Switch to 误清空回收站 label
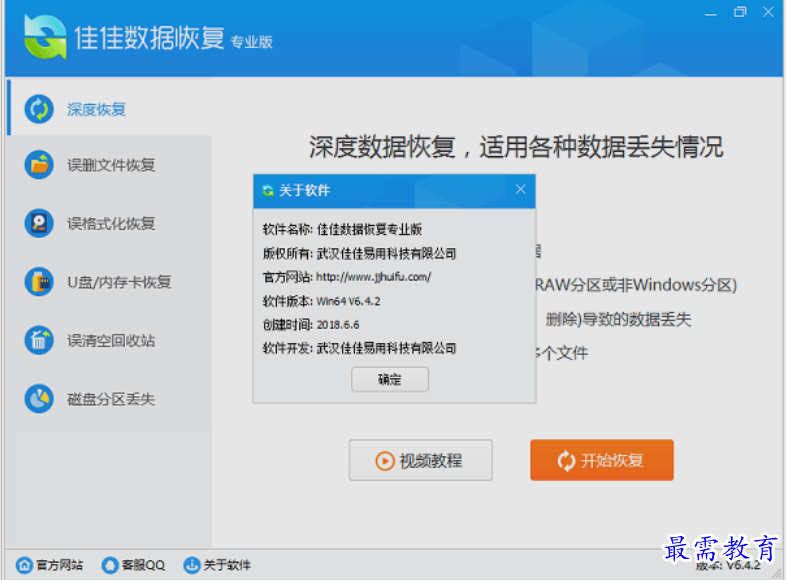The height and width of the screenshot is (580, 786). (x=111, y=341)
